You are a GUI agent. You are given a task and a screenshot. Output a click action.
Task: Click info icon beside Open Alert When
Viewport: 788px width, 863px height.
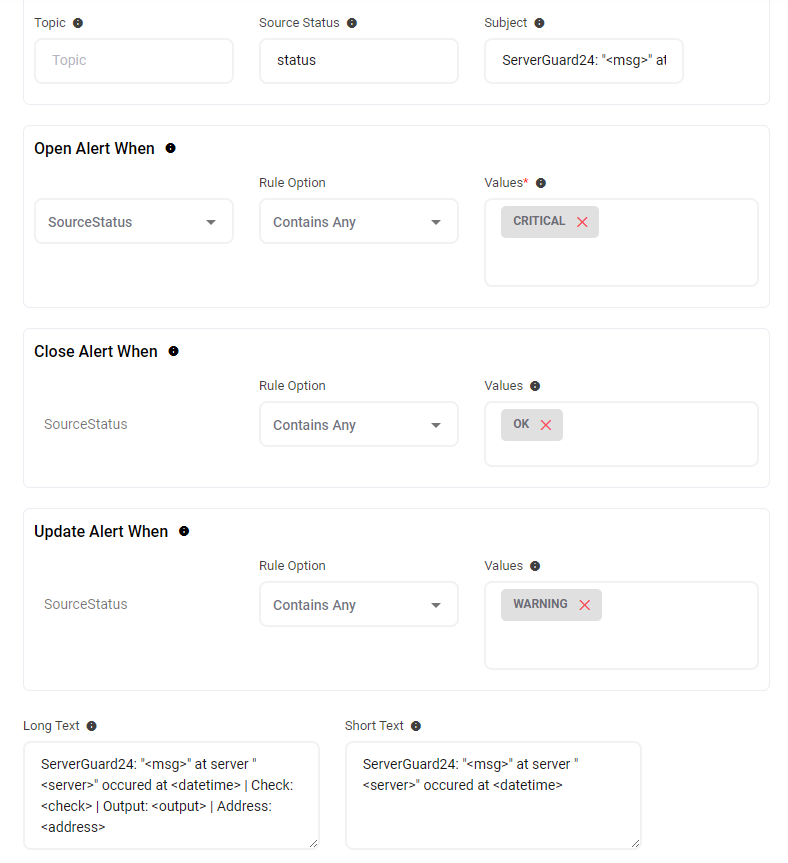(170, 148)
